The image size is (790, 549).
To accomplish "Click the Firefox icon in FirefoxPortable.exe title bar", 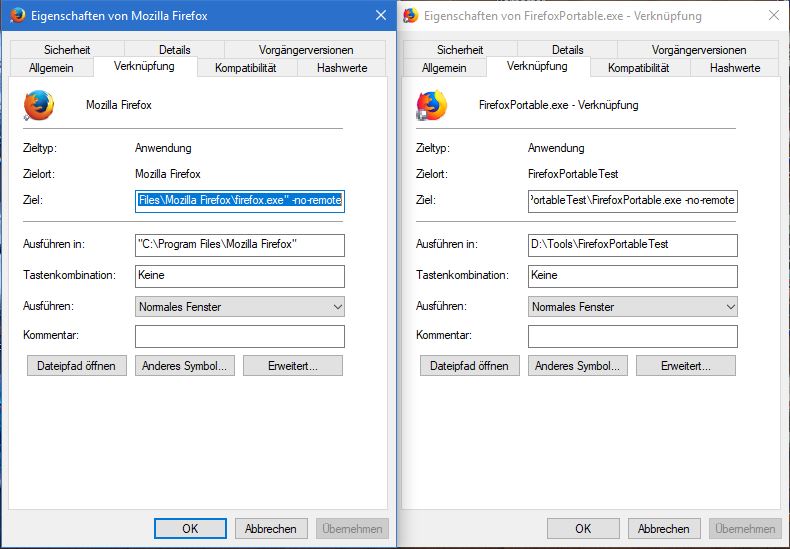I will 410,15.
